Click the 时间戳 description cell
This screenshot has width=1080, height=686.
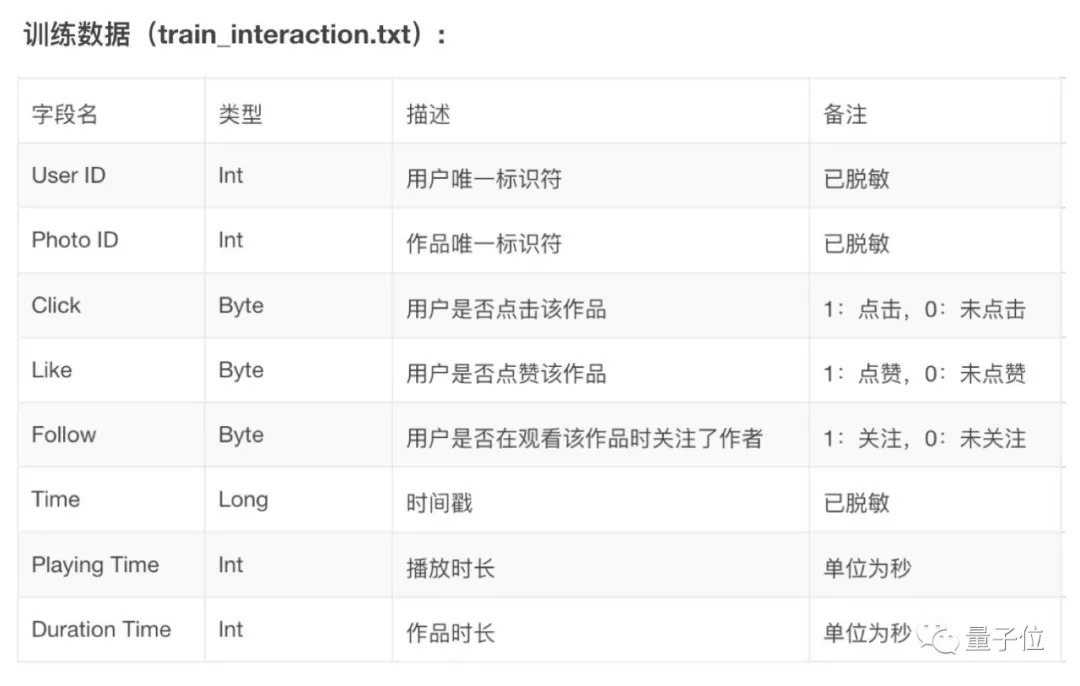(x=439, y=502)
